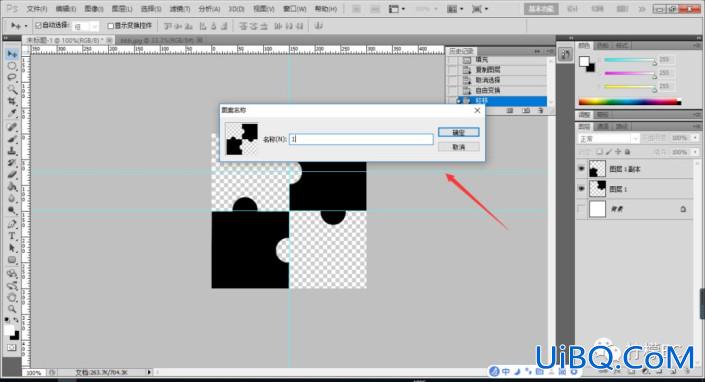Click the delete state trash icon in History panel
Image resolution: width=705 pixels, height=382 pixels.
pyautogui.click(x=540, y=110)
